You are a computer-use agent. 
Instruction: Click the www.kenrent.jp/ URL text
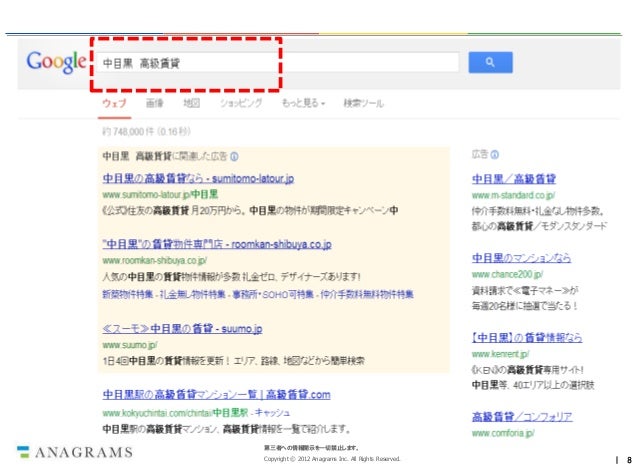pyautogui.click(x=500, y=354)
